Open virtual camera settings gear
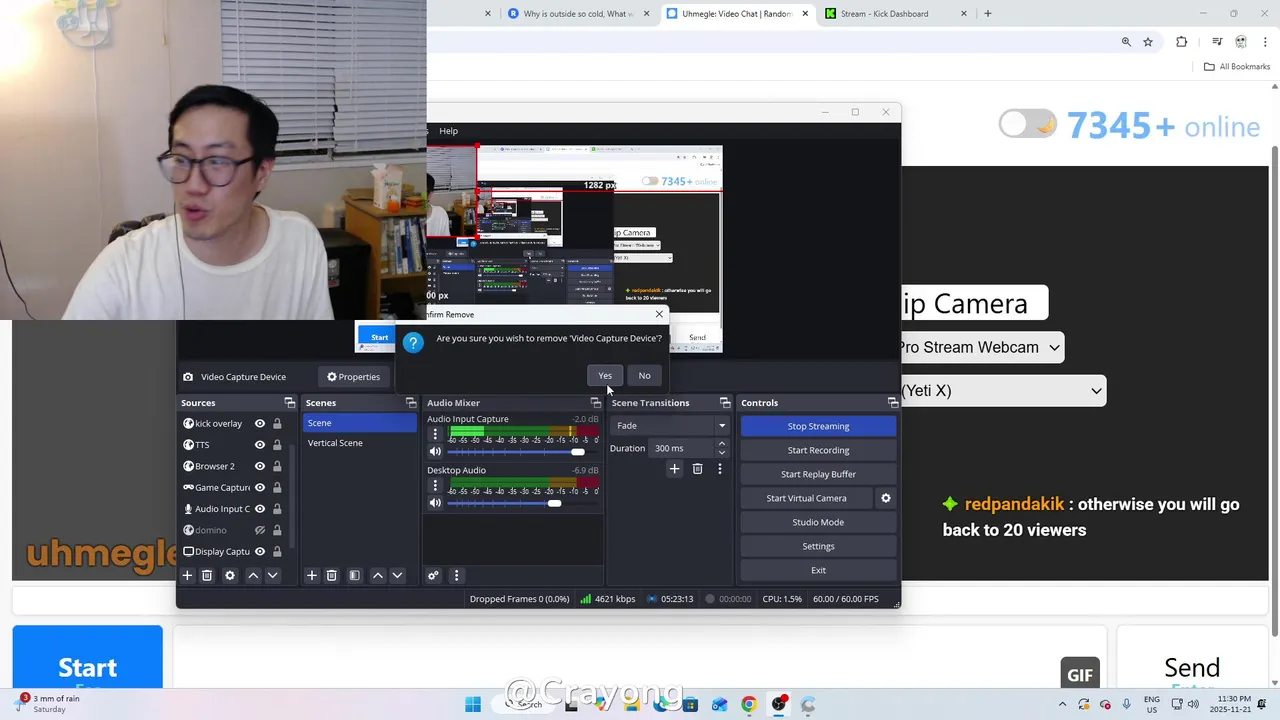 tap(885, 498)
